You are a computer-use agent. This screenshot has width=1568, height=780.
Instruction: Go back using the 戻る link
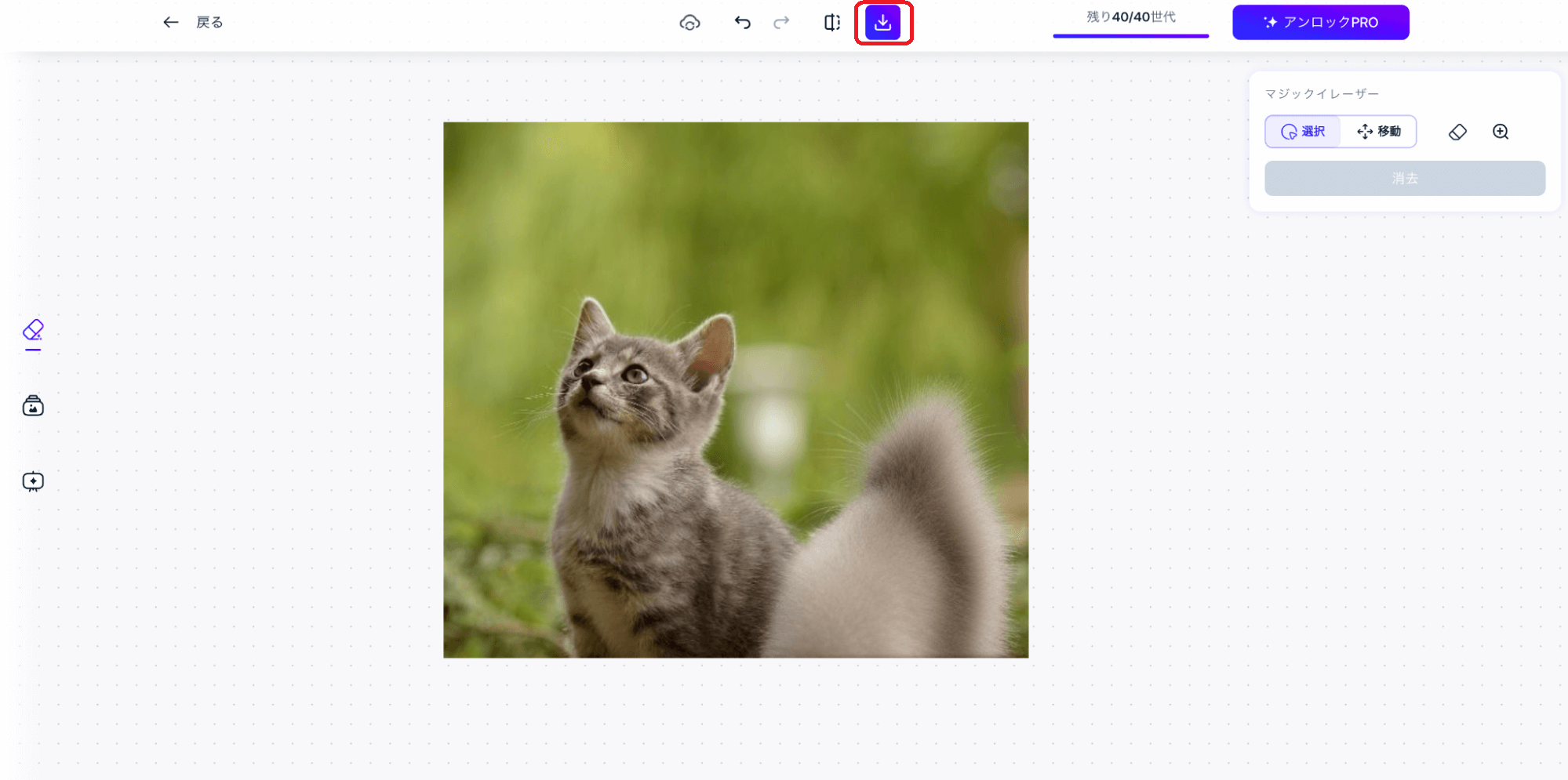[209, 22]
